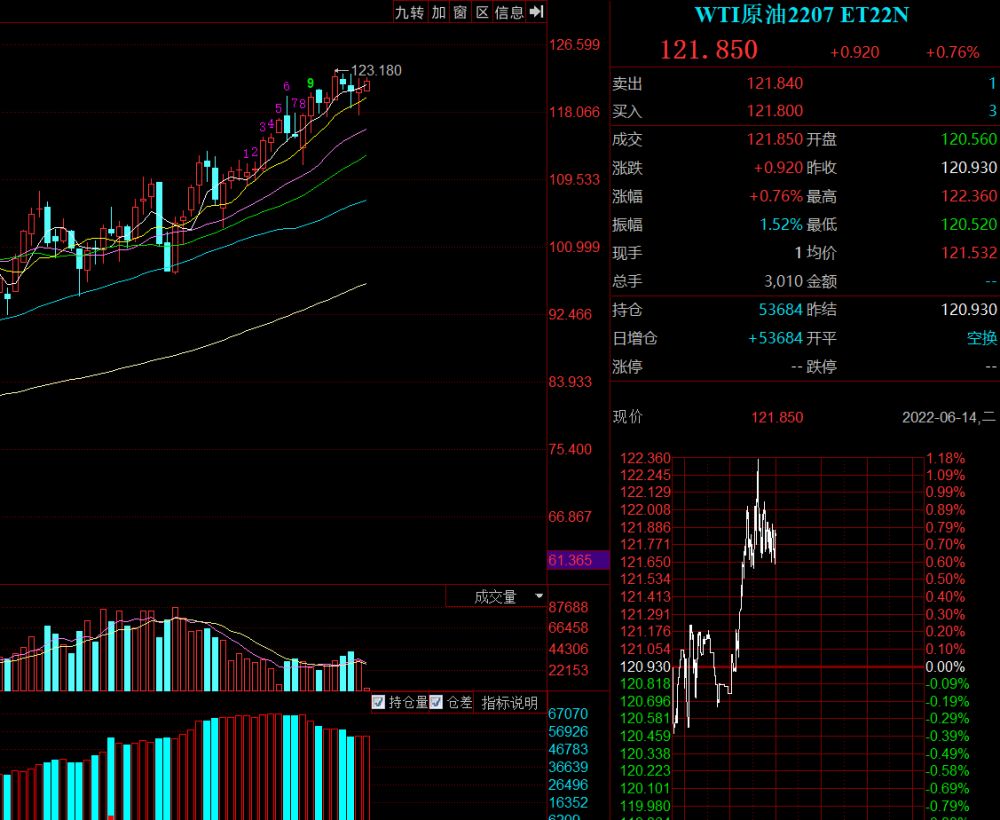Viewport: 1000px width, 820px height.
Task: Click the 123.180 high price marker
Action: 376,70
